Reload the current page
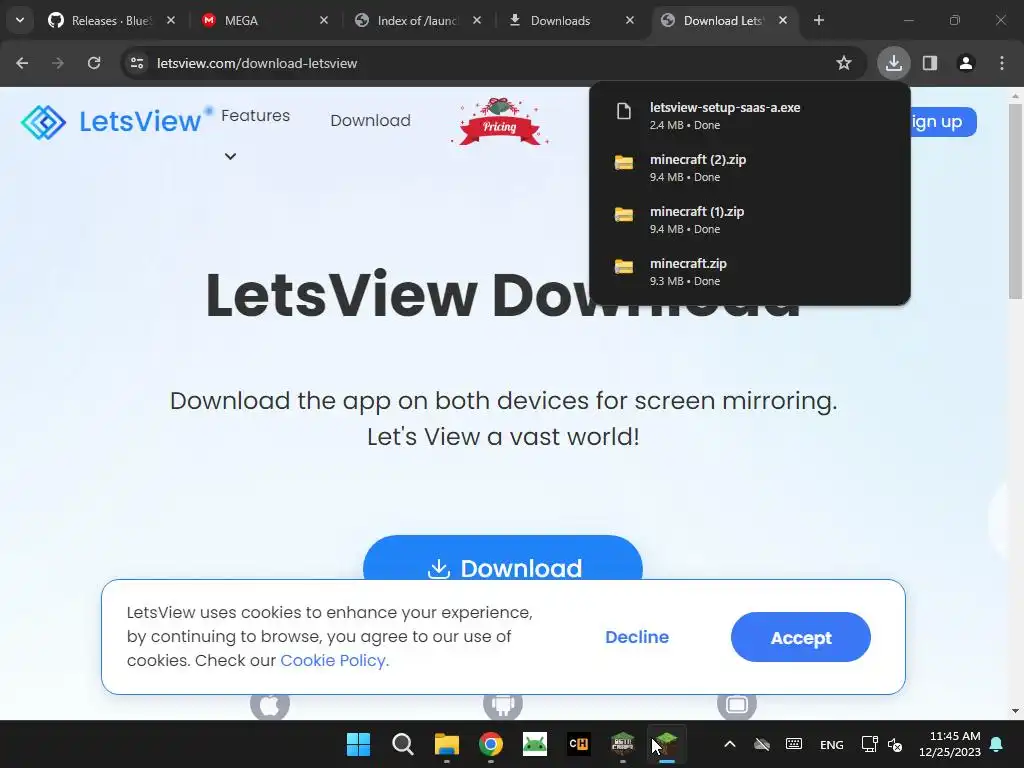The image size is (1024, 768). tap(94, 63)
